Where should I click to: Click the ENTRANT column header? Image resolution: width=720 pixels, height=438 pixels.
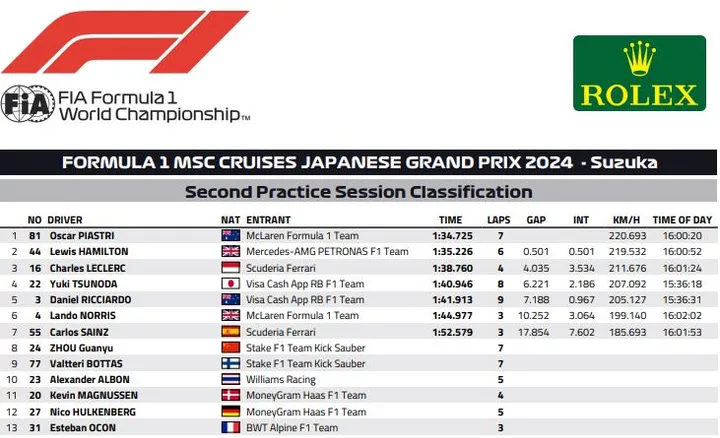(x=269, y=220)
